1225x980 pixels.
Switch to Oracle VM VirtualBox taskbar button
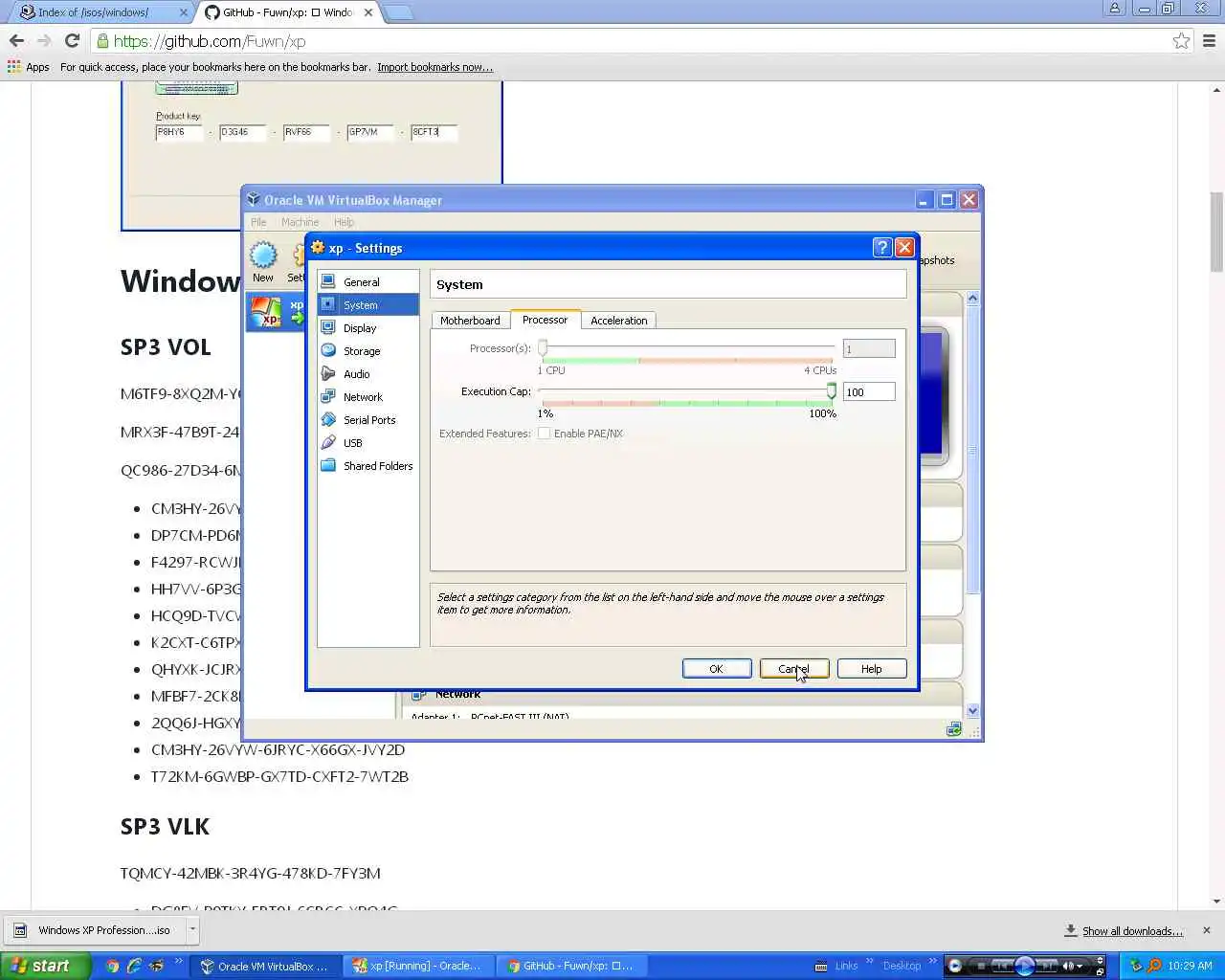pos(264,966)
